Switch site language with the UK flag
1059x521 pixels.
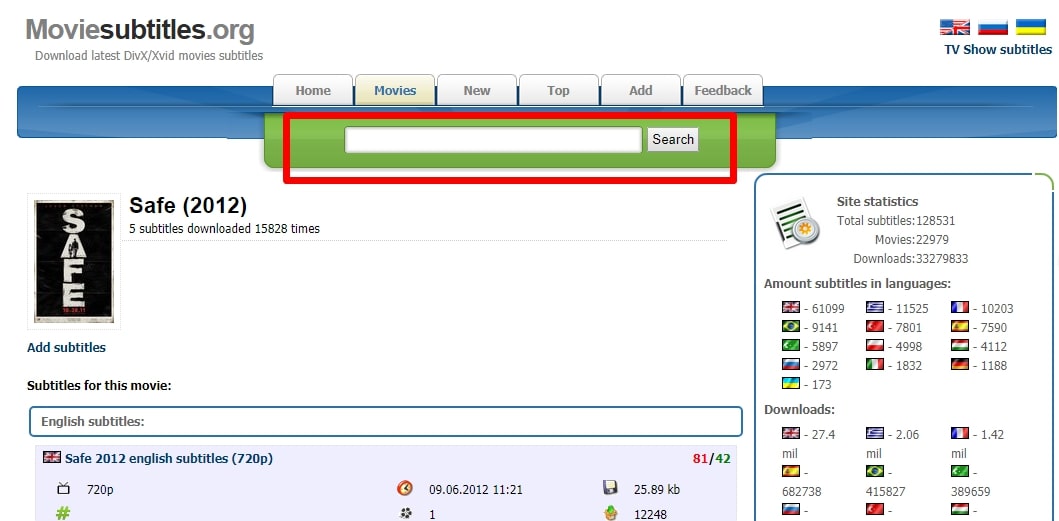(954, 27)
